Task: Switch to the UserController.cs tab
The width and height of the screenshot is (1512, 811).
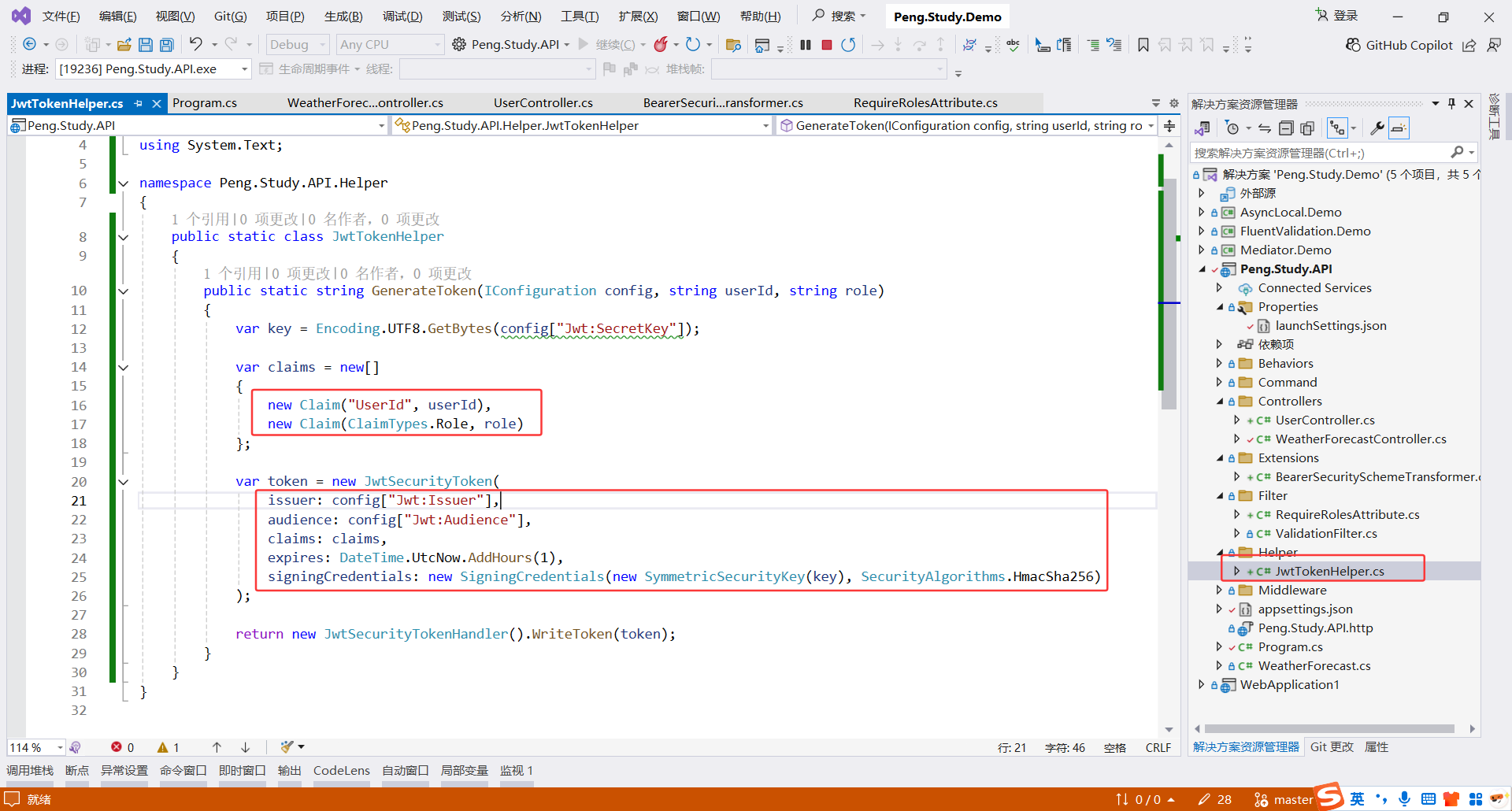Action: point(543,103)
